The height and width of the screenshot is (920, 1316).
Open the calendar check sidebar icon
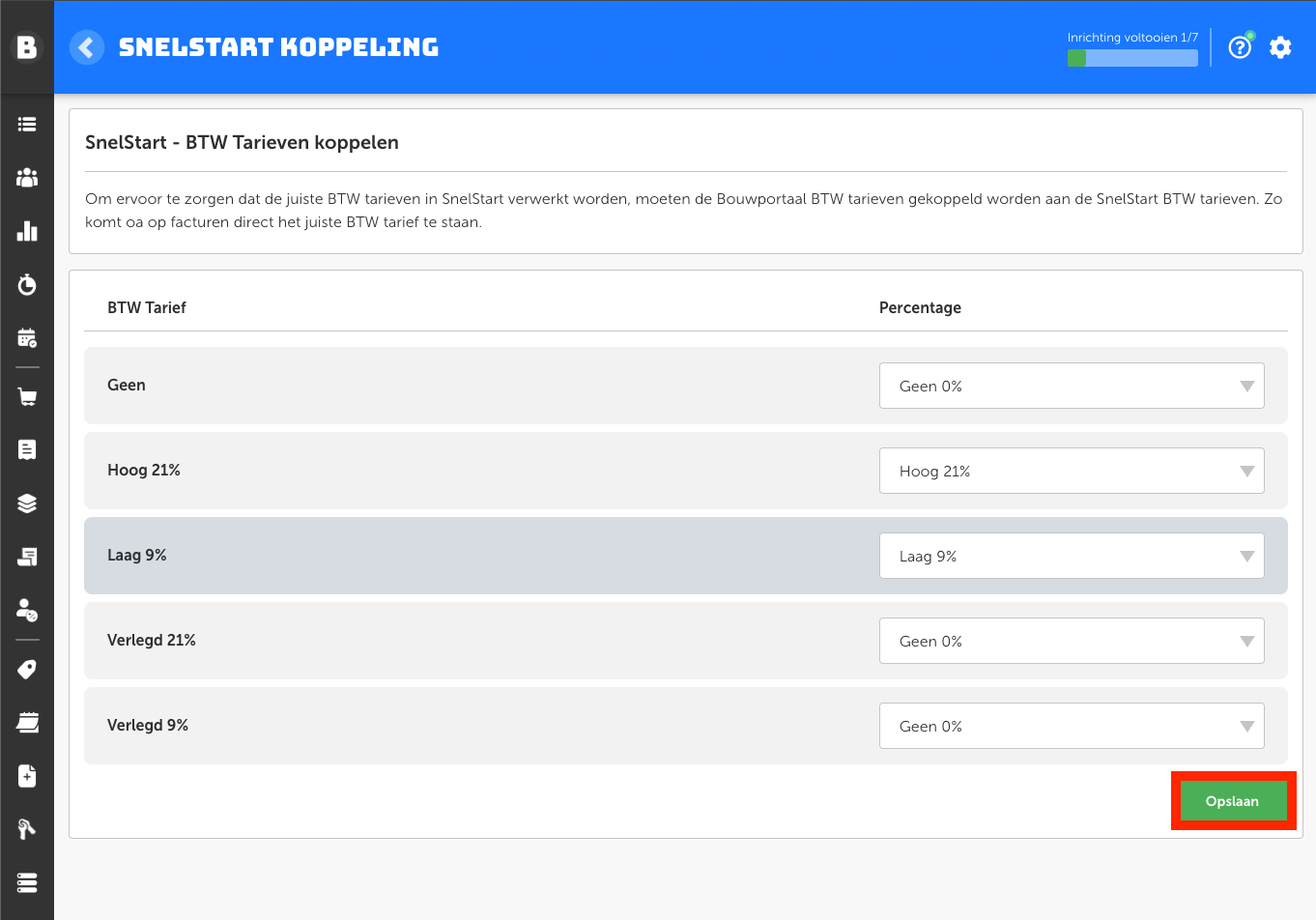(27, 337)
